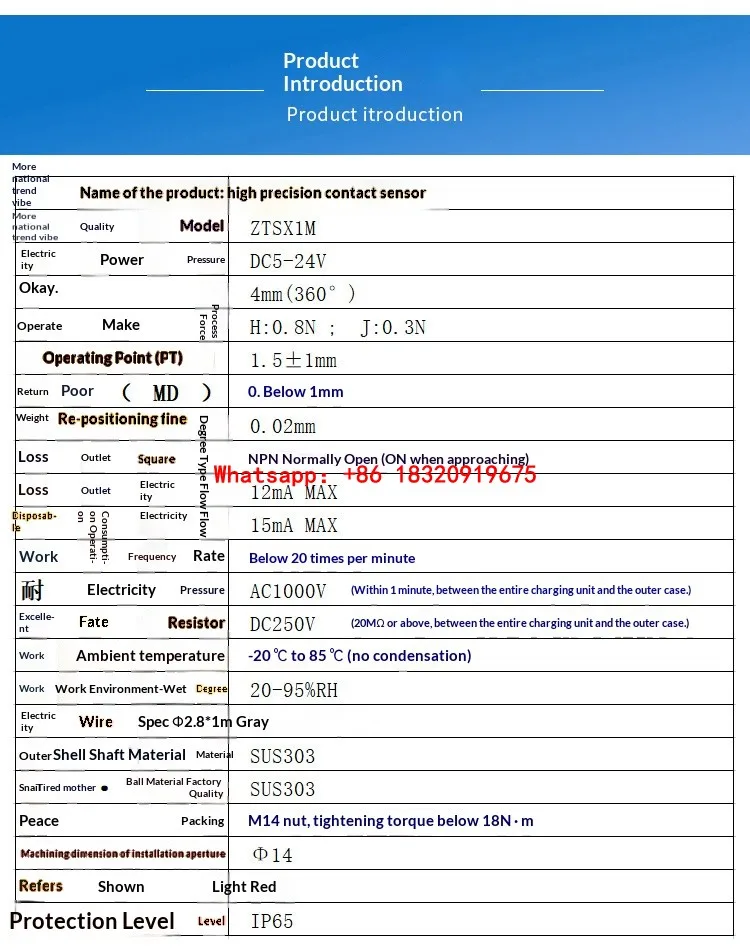This screenshot has width=750, height=951.
Task: Click the 'Protection Level' label
Action: [x=92, y=921]
